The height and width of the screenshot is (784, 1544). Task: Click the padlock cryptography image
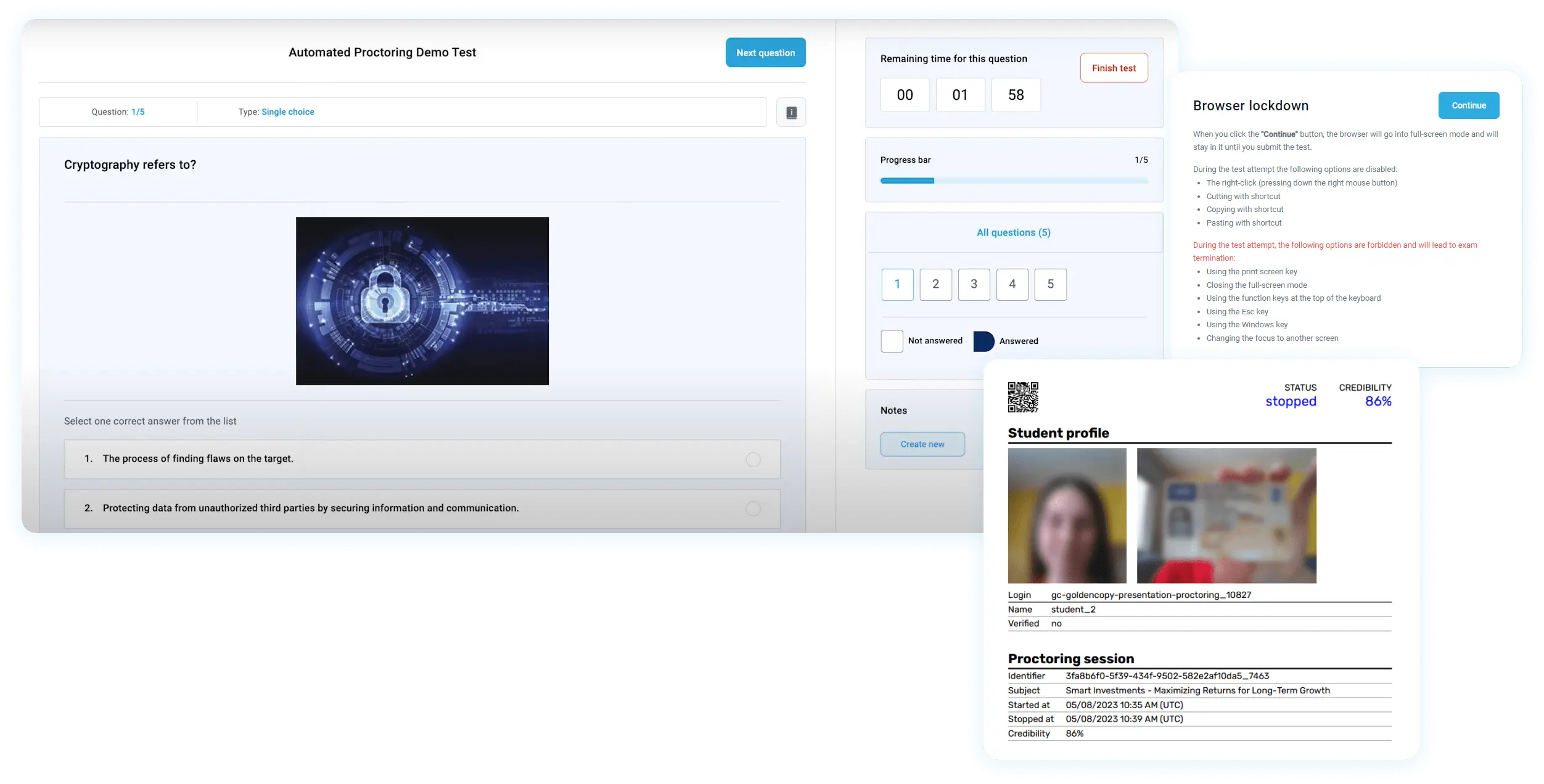click(422, 301)
